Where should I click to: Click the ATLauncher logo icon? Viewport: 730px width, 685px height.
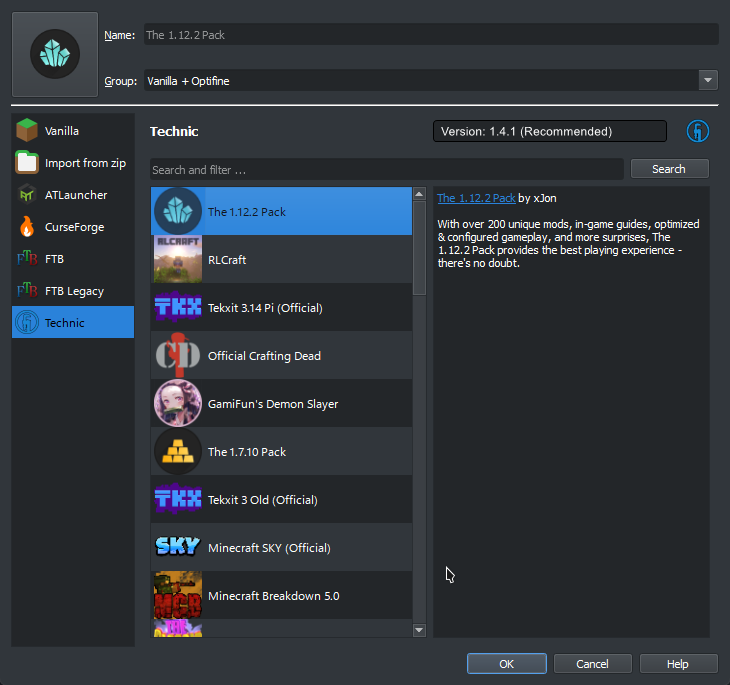(x=27, y=195)
